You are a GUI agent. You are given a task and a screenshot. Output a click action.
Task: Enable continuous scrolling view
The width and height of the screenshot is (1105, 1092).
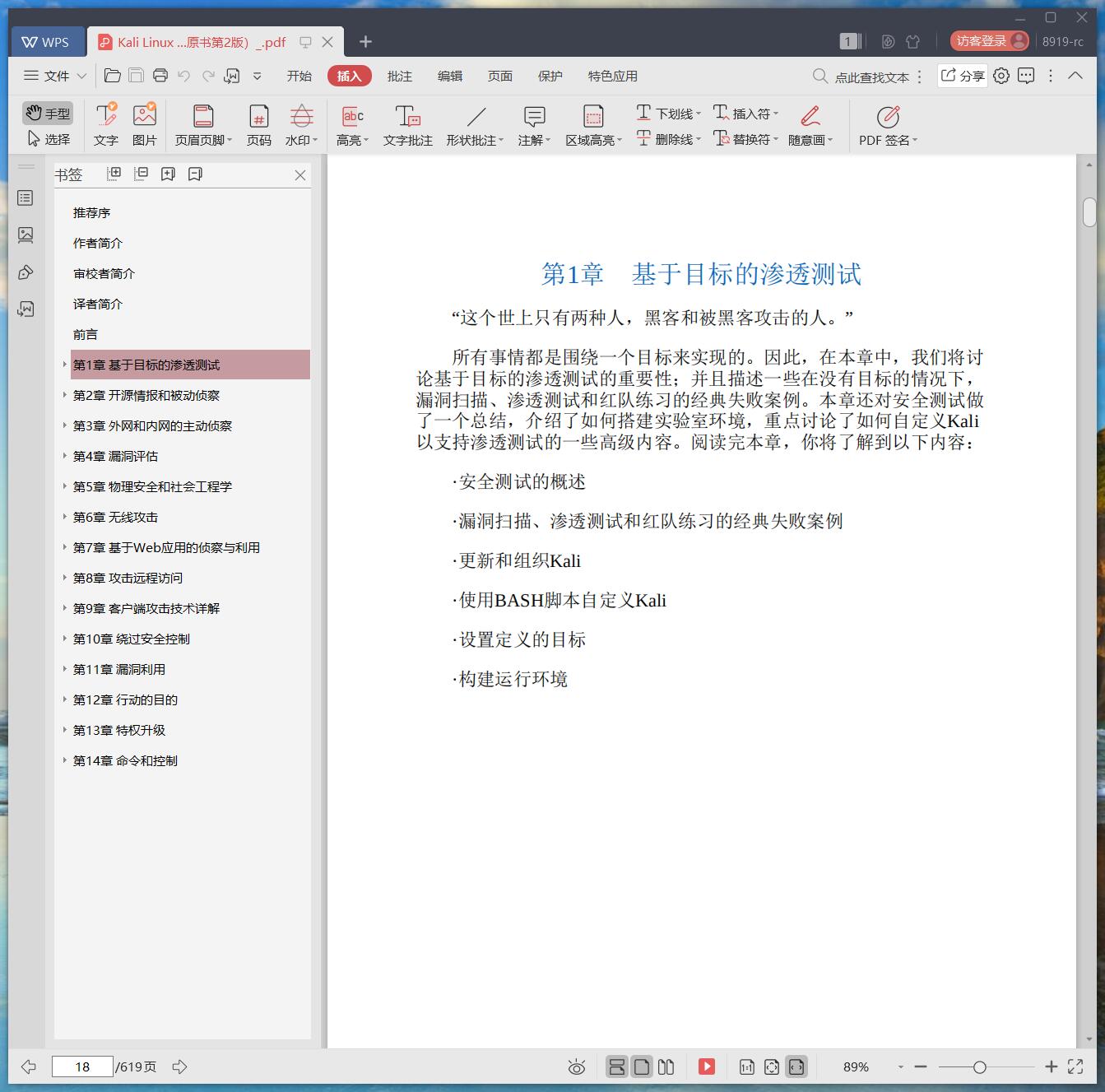pos(616,1067)
